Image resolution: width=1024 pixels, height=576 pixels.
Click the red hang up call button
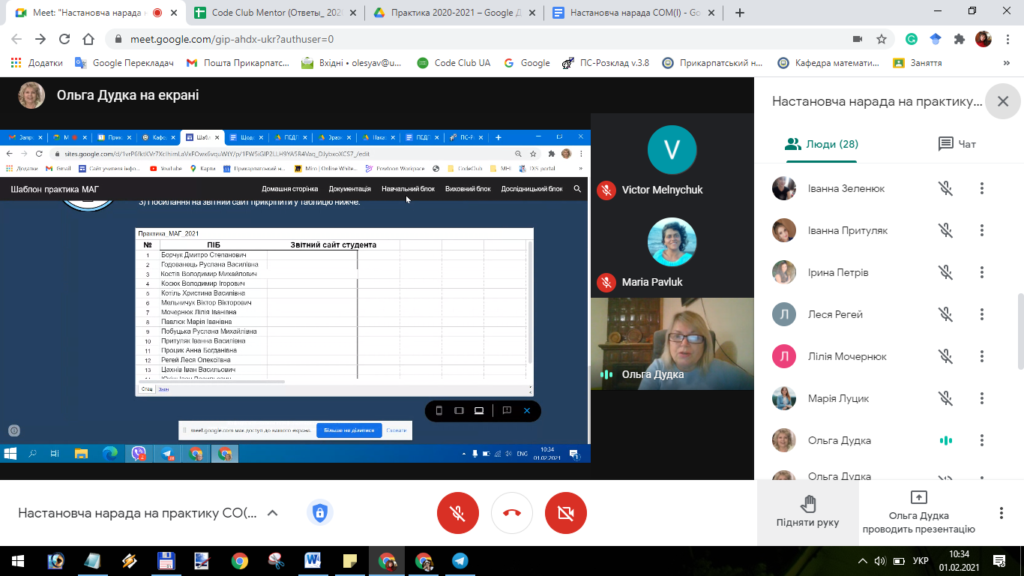512,513
